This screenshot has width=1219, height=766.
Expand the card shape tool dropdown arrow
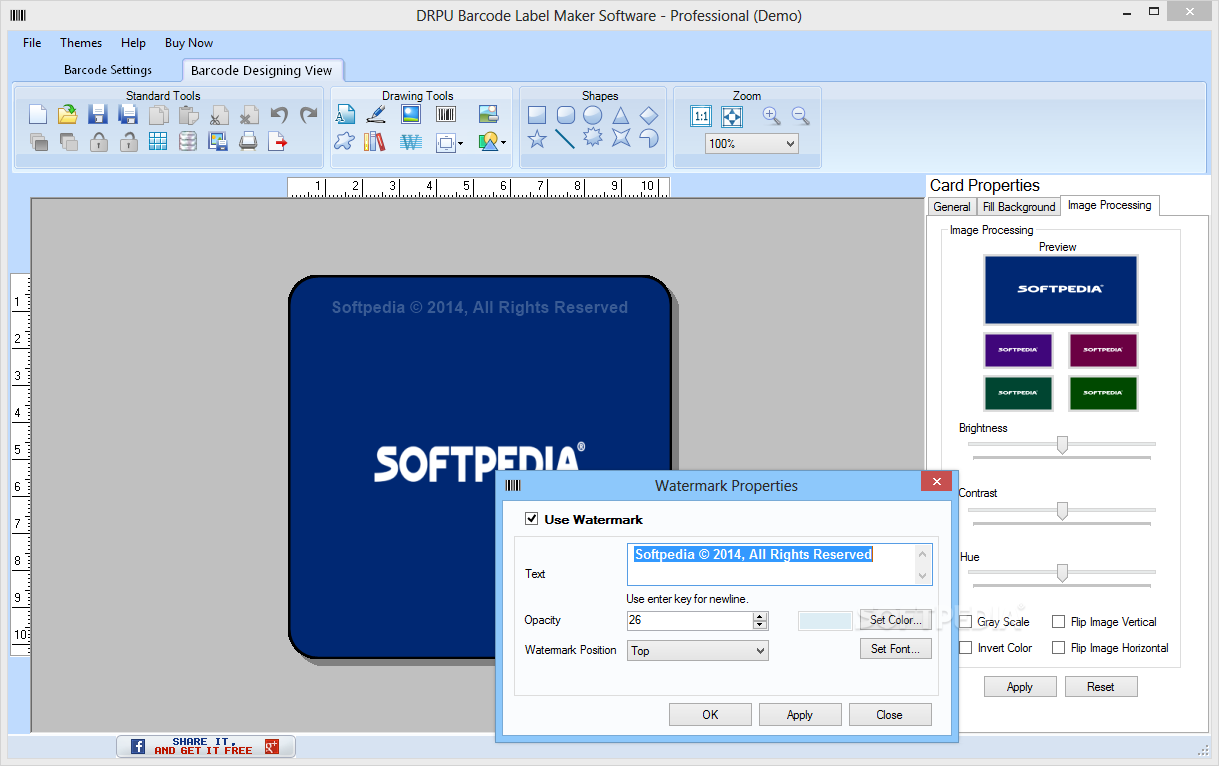pos(460,143)
